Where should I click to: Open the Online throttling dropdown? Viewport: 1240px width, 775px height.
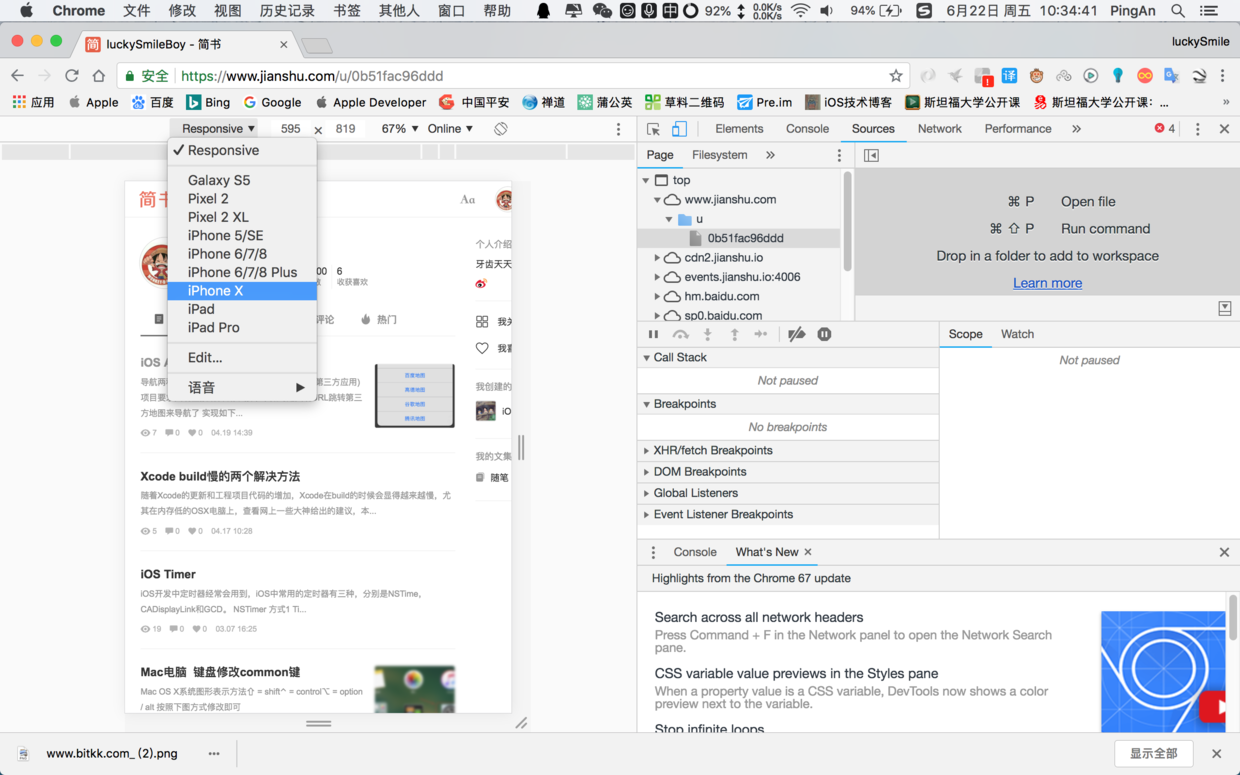click(450, 129)
